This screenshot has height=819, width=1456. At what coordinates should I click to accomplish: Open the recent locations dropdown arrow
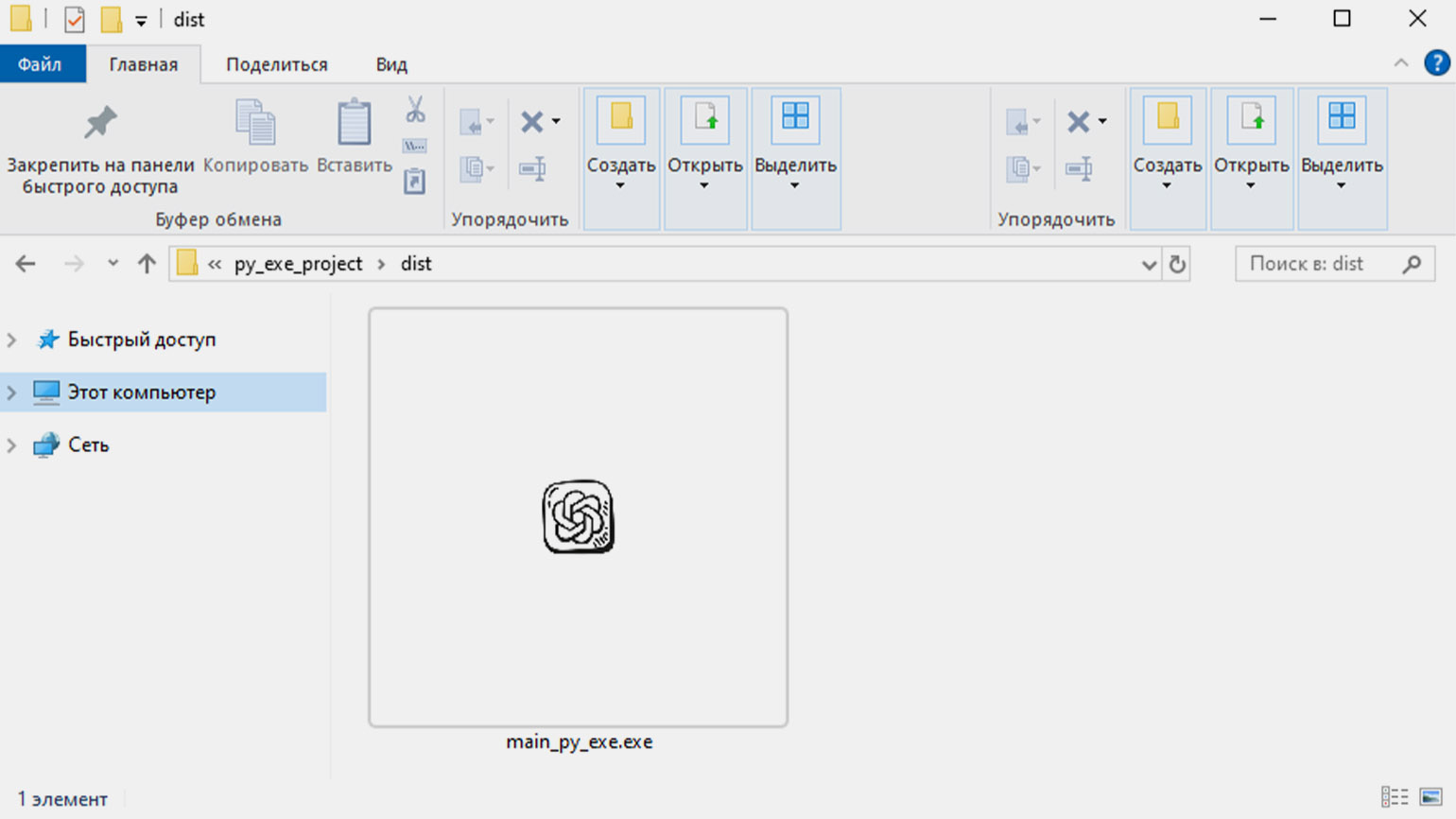click(x=113, y=263)
